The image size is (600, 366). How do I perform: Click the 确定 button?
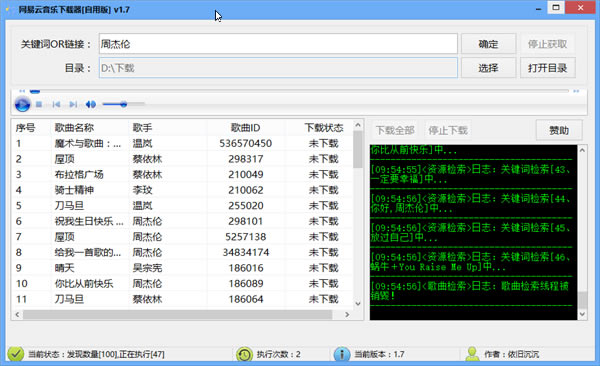(488, 44)
